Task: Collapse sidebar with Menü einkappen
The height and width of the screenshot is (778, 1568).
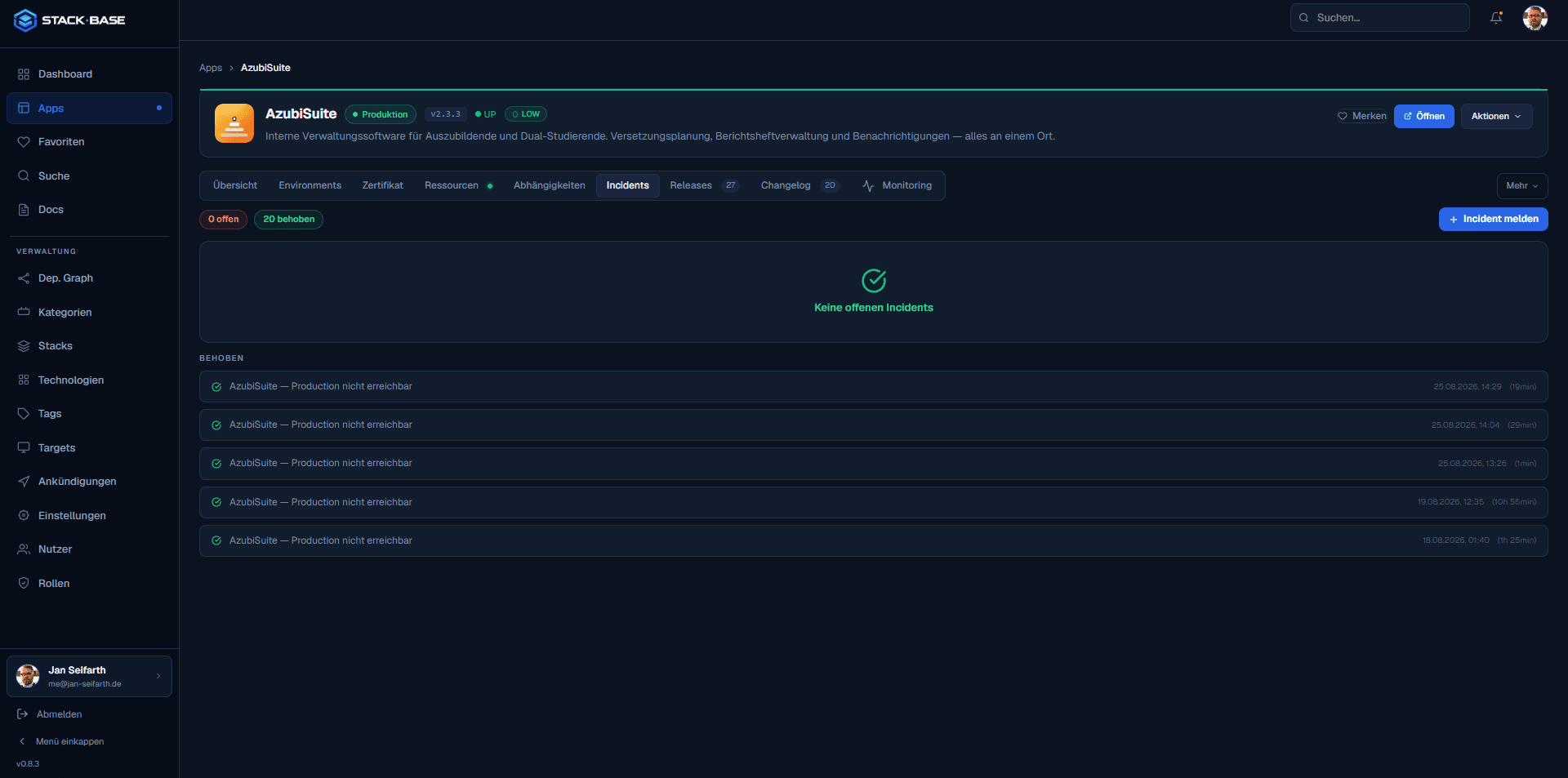Action: (x=61, y=741)
